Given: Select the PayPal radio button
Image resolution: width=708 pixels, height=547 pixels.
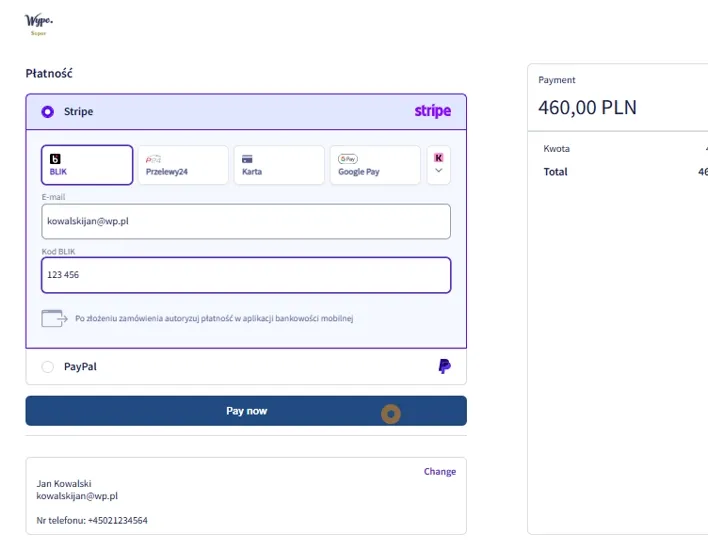Looking at the screenshot, I should (47, 367).
